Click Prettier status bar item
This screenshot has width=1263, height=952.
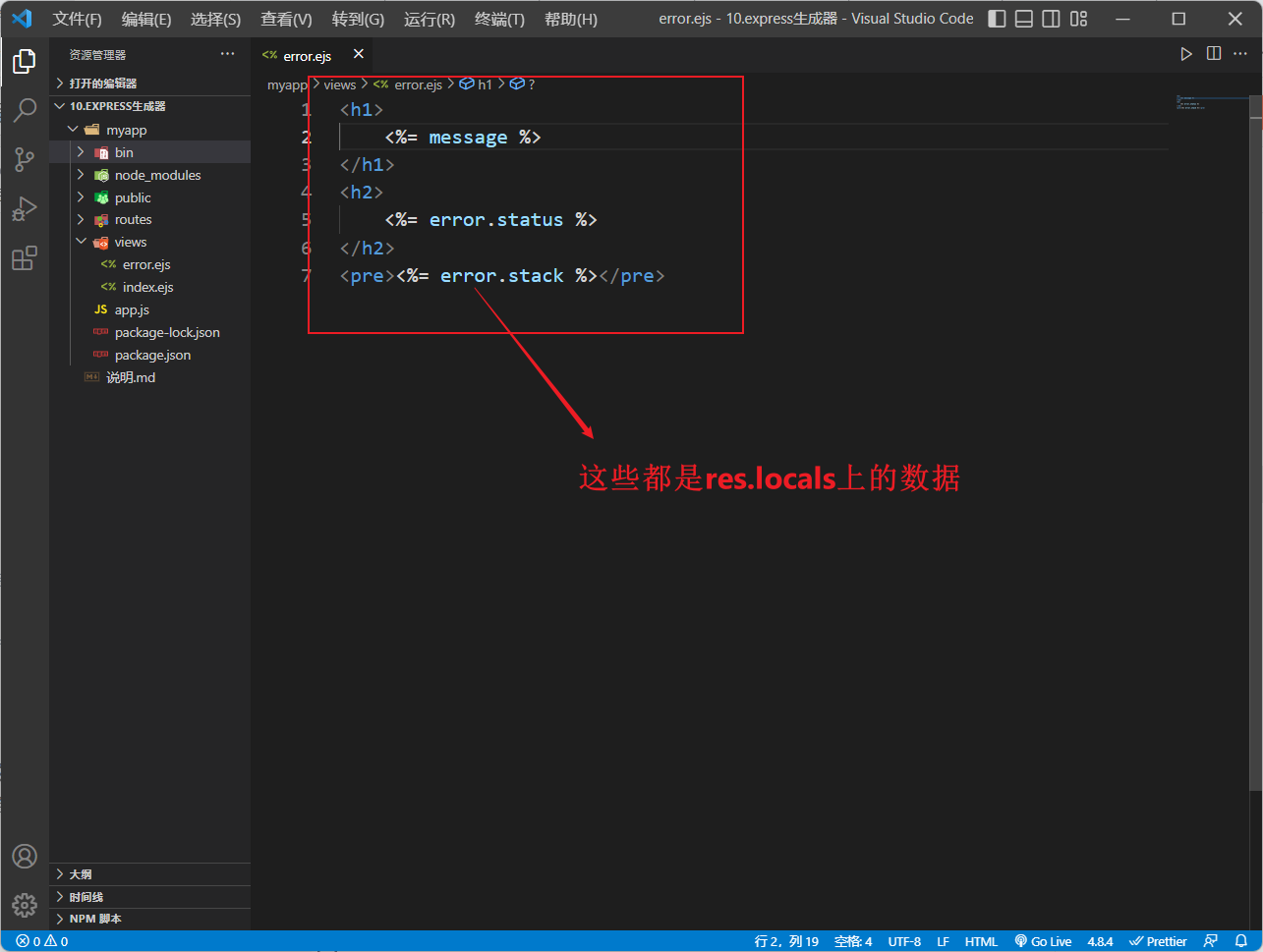tap(1158, 941)
